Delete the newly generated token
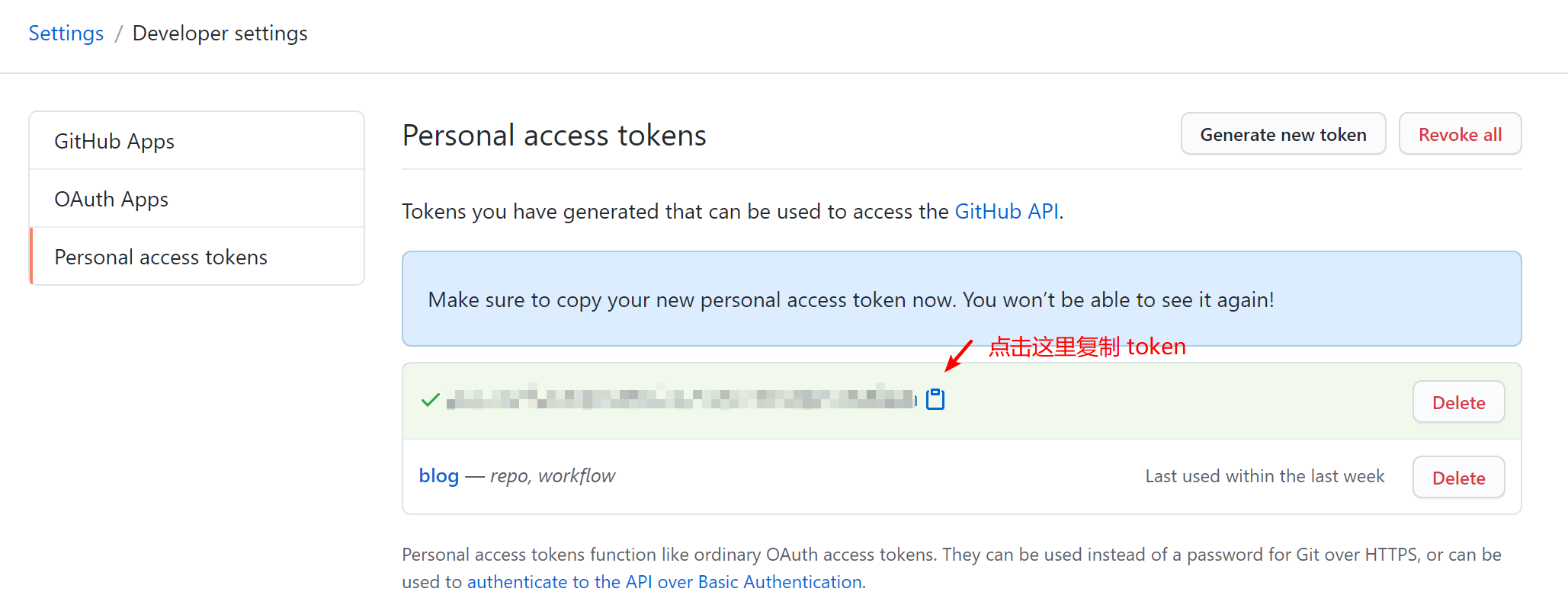This screenshot has width=1568, height=611. coord(1457,401)
